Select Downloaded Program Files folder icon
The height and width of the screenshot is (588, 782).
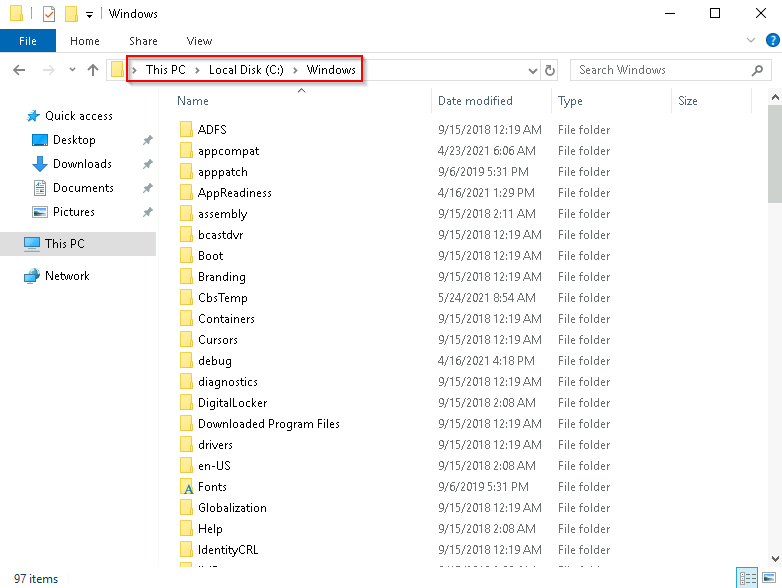point(186,423)
